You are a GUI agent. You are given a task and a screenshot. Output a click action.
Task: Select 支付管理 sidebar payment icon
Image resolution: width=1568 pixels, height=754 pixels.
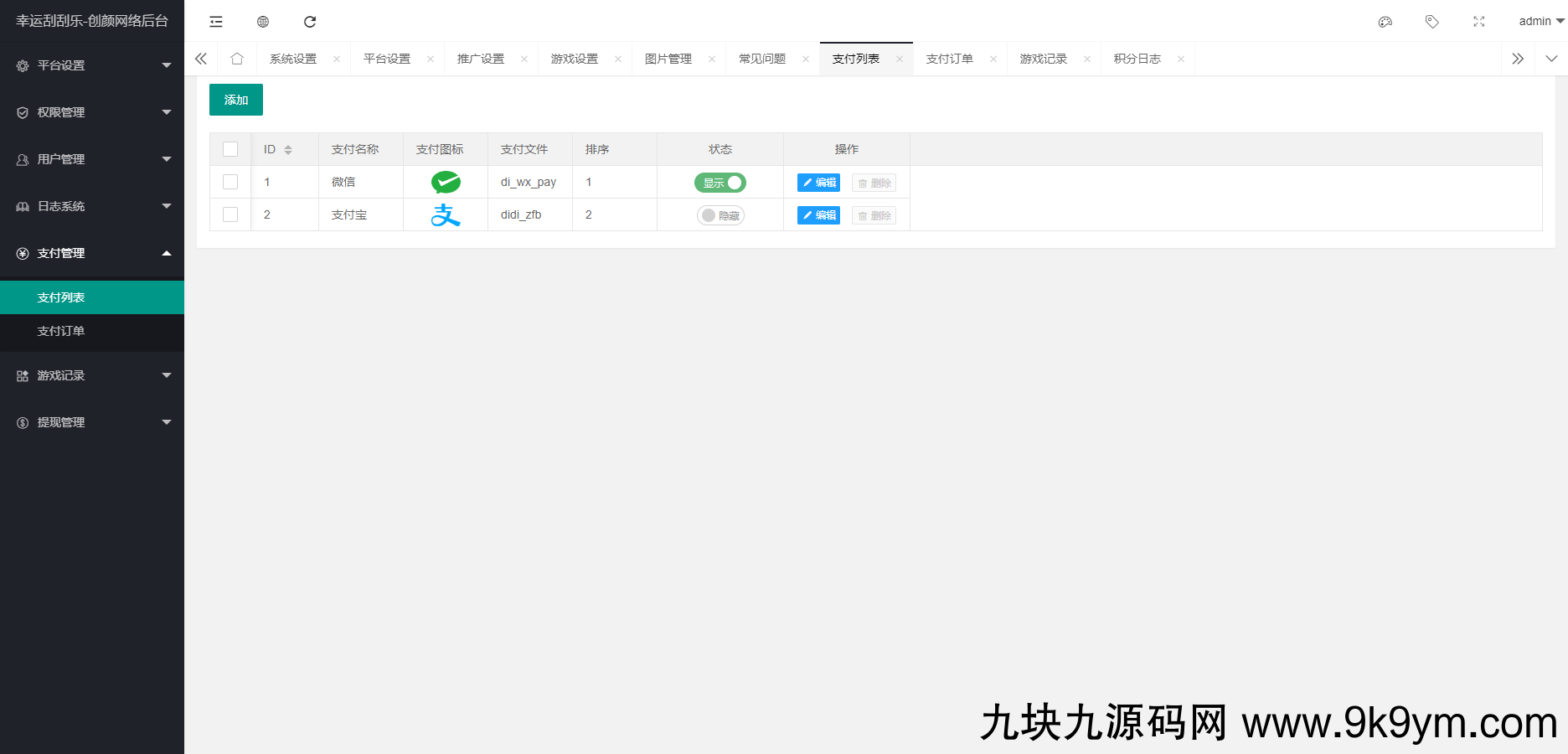[22, 253]
